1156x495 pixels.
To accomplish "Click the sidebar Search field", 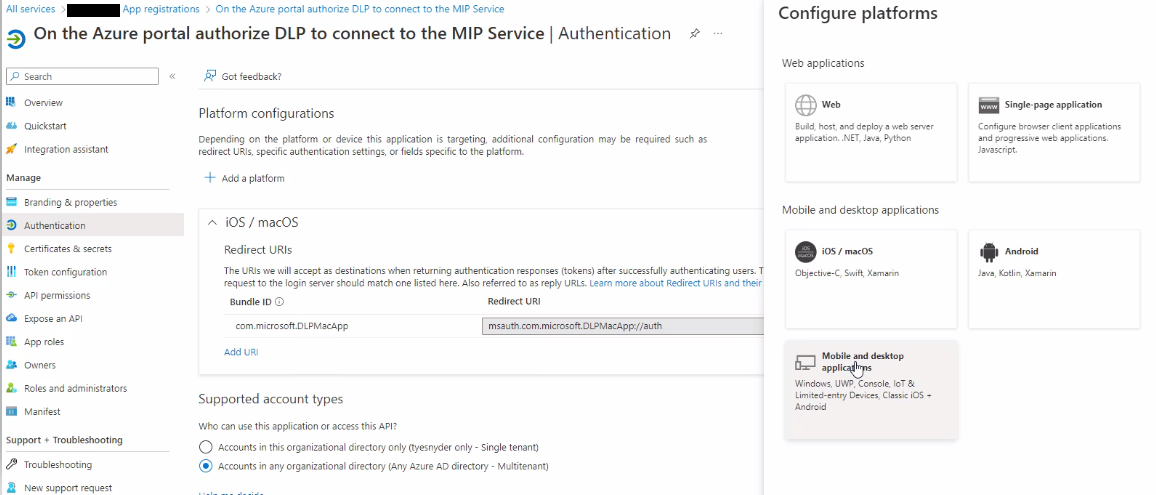I will coord(82,76).
